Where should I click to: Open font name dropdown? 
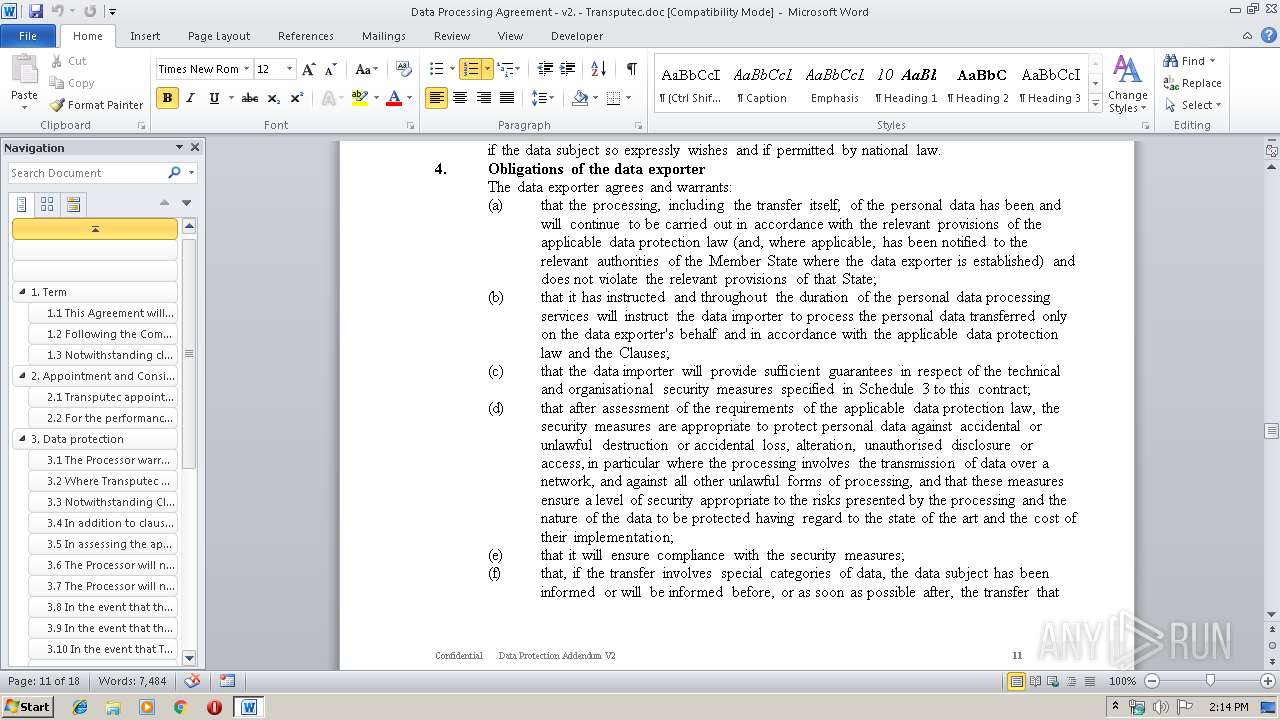coord(246,69)
